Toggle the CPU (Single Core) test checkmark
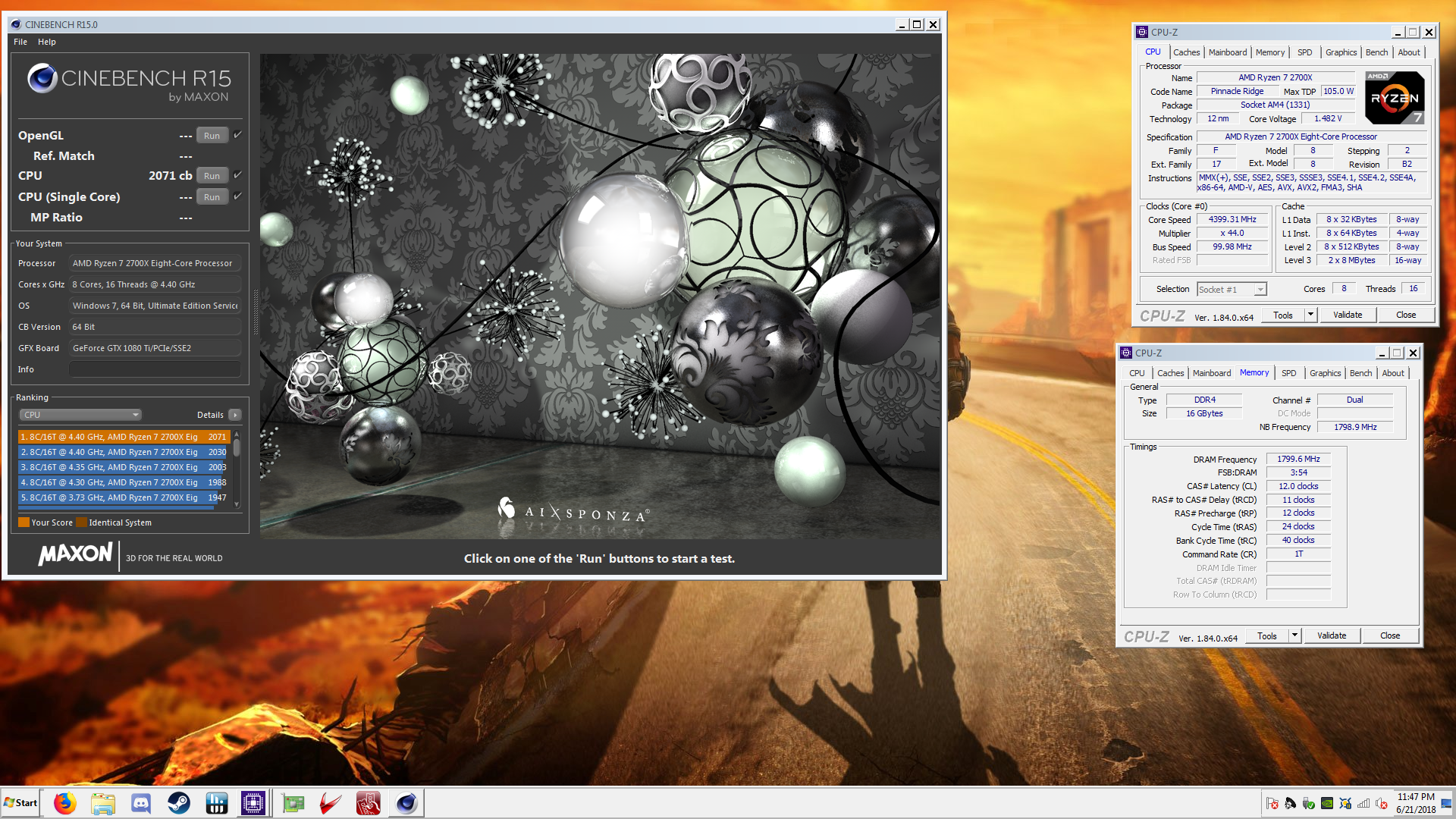The height and width of the screenshot is (819, 1456). click(237, 196)
